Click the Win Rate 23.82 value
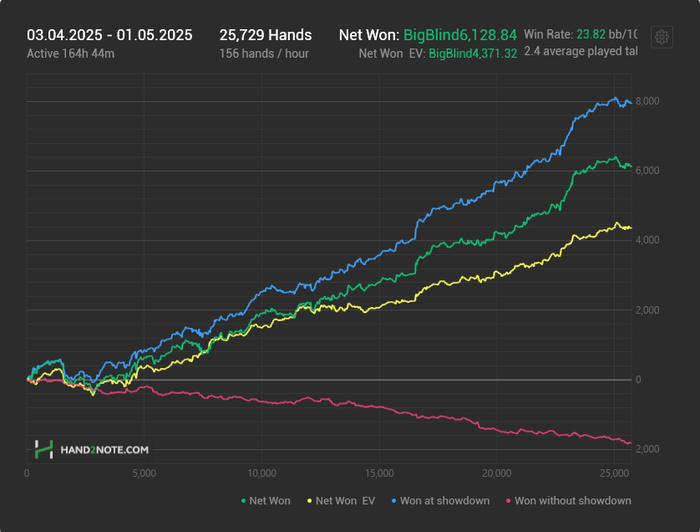The image size is (700, 532). click(x=591, y=34)
